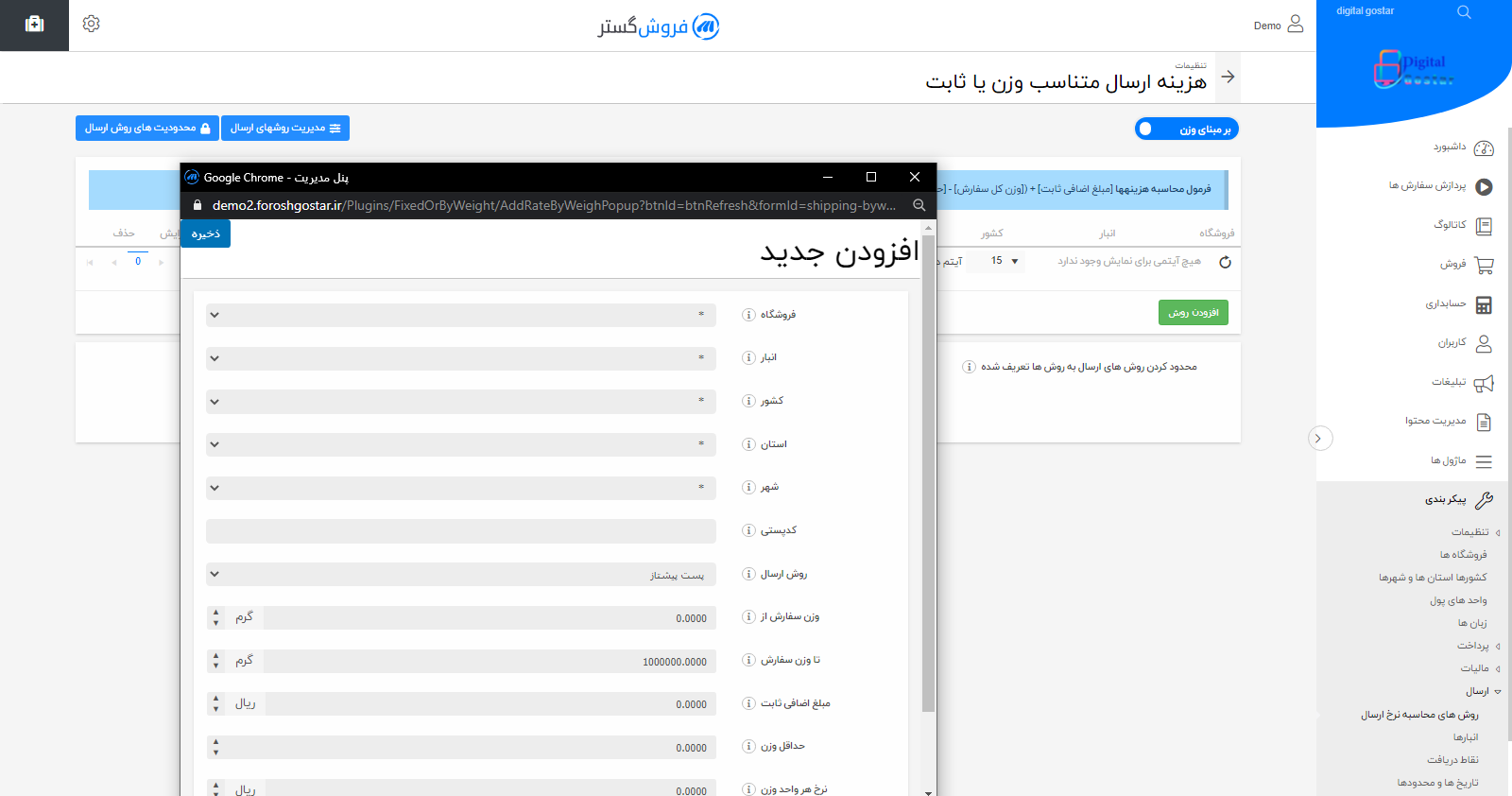Open the settings gear icon in header
Screen dimensions: 1512x796
(x=91, y=24)
